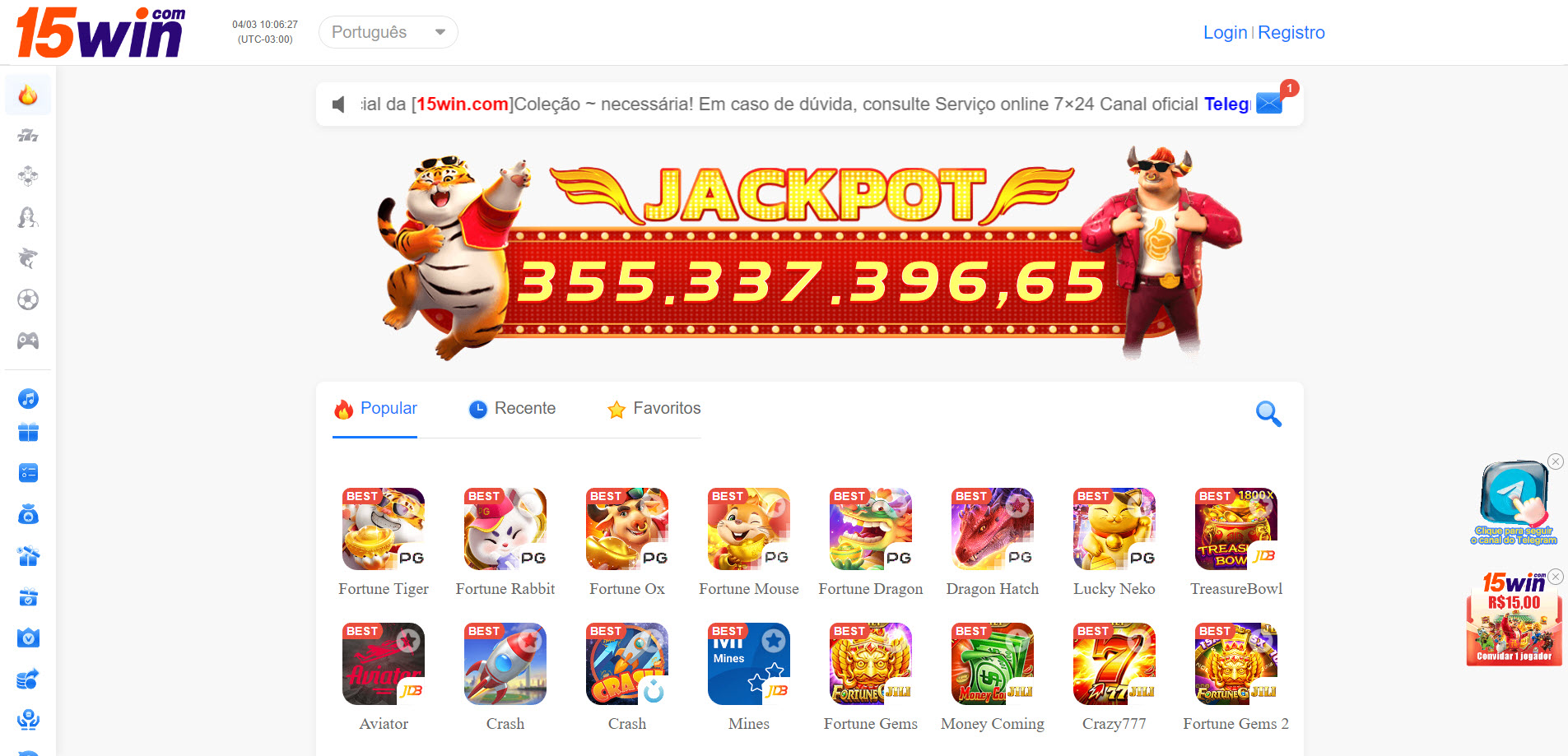The width and height of the screenshot is (1568, 756).
Task: Click the music note sidebar icon
Action: pyautogui.click(x=28, y=399)
